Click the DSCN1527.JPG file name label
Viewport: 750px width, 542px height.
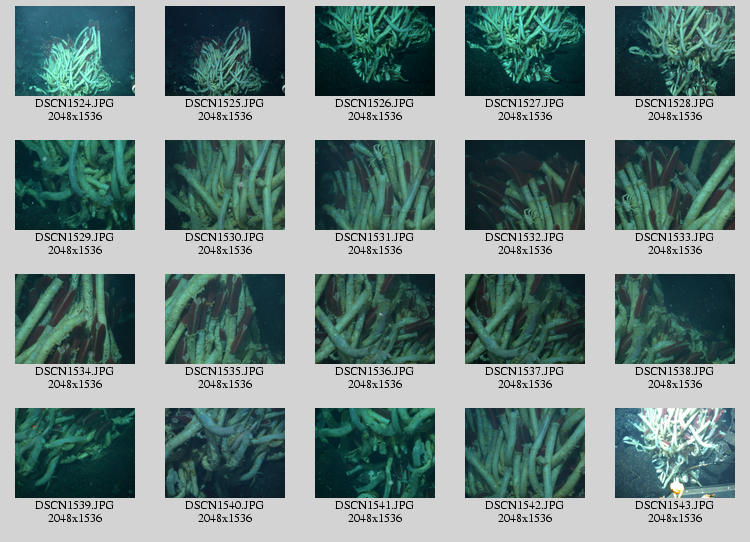(524, 103)
